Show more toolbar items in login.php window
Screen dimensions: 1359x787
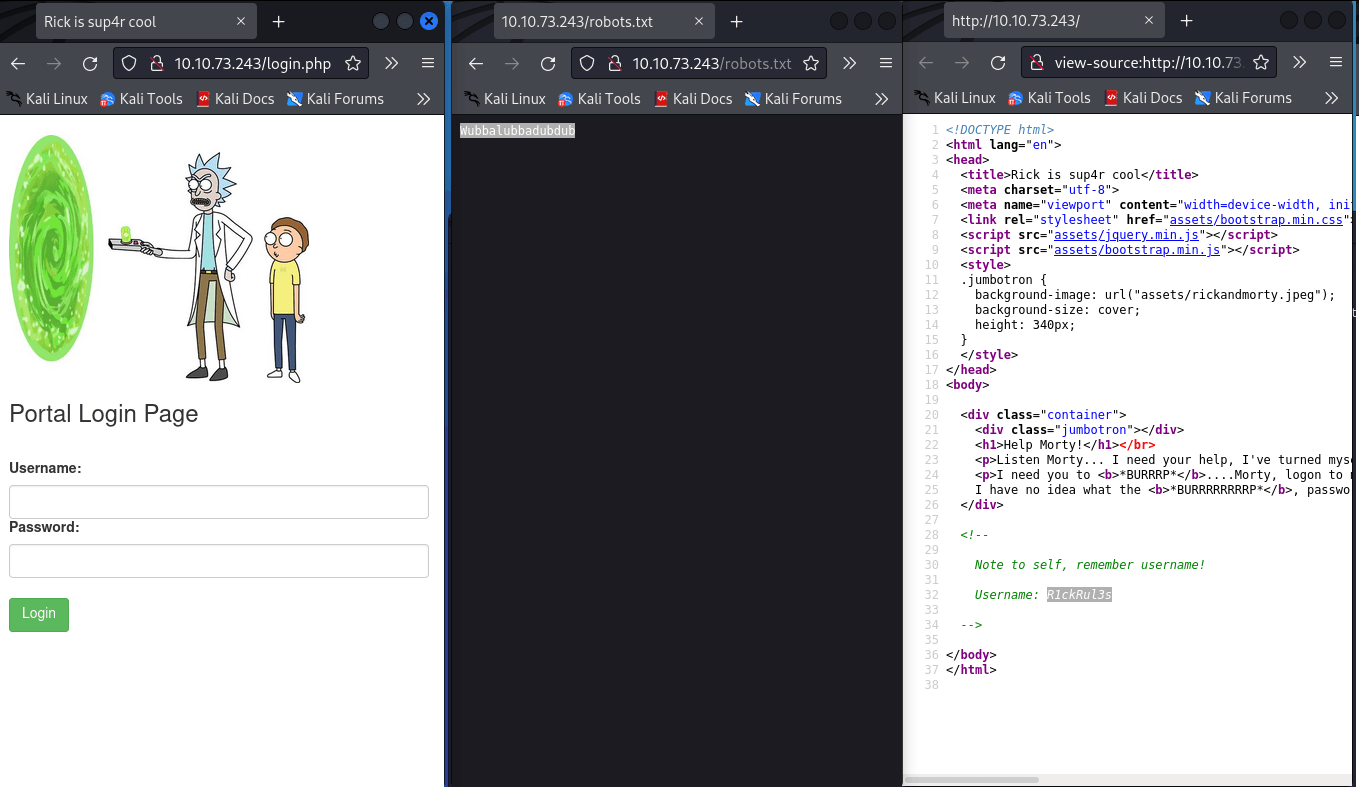coord(392,63)
